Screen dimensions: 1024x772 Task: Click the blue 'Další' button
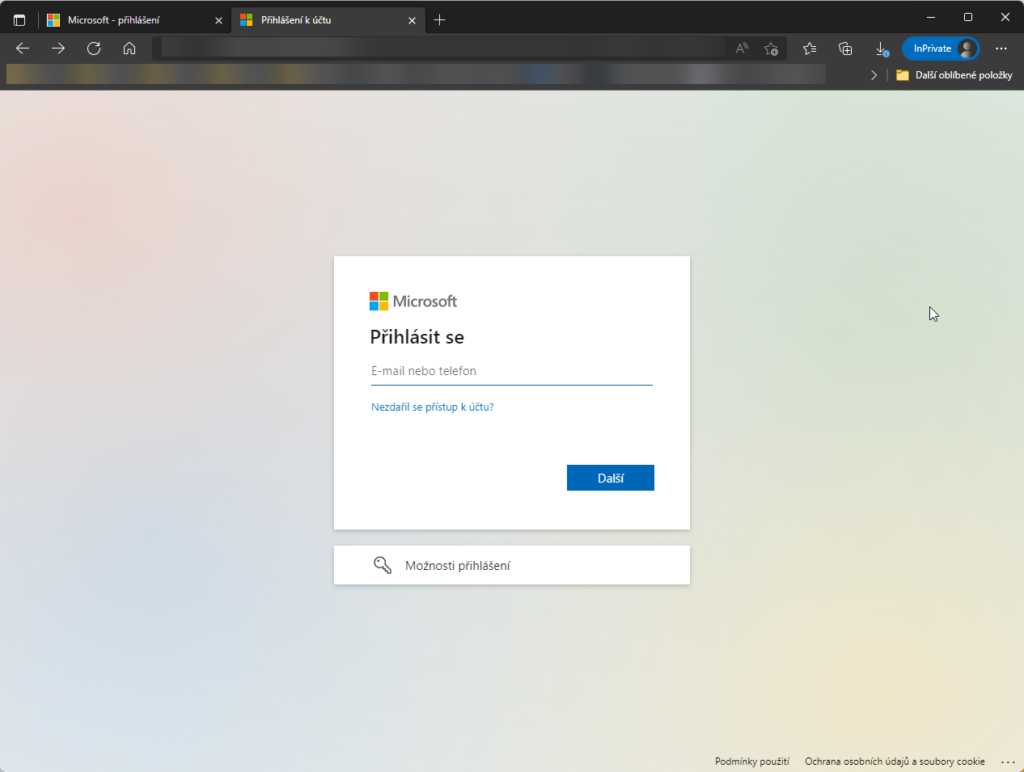[611, 478]
